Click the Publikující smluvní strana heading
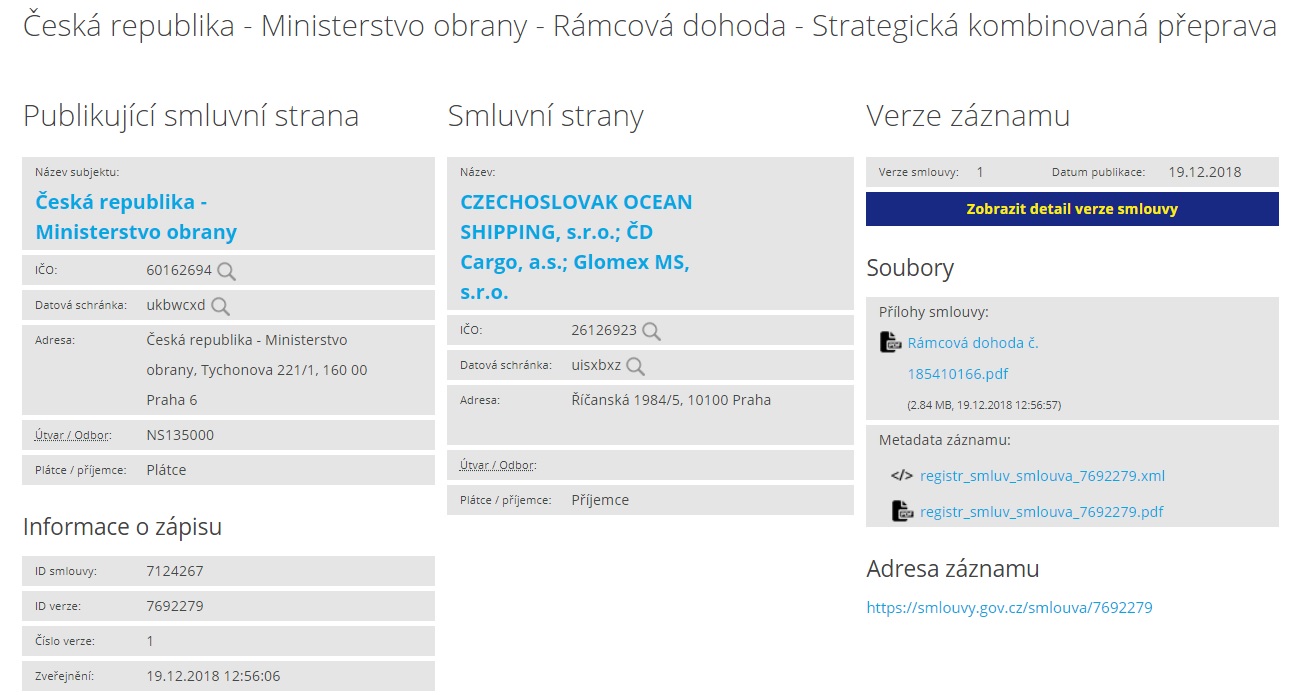This screenshot has height=695, width=1310. [x=191, y=116]
